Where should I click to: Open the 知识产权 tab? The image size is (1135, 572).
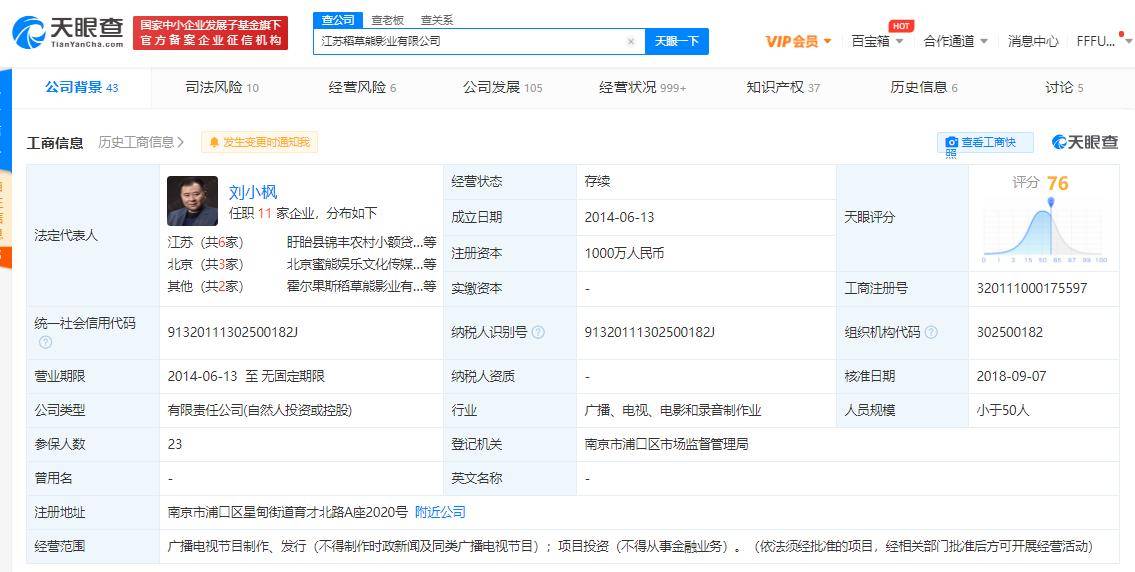coord(782,87)
